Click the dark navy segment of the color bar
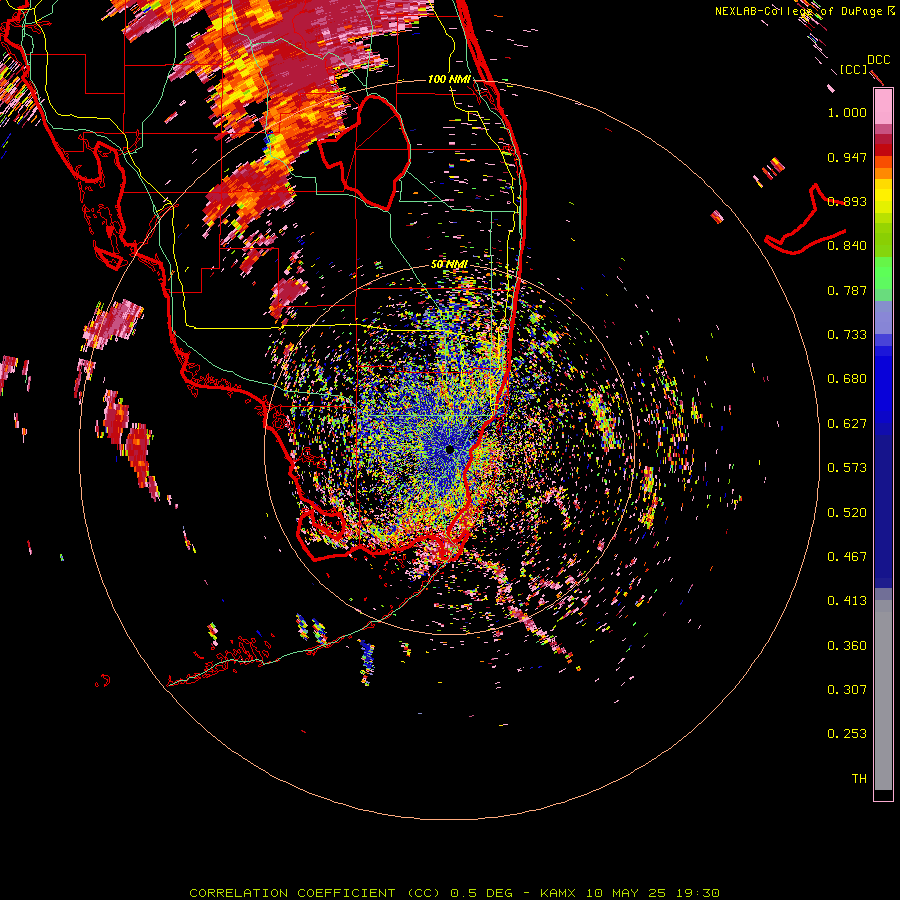The image size is (900, 900). point(883,510)
